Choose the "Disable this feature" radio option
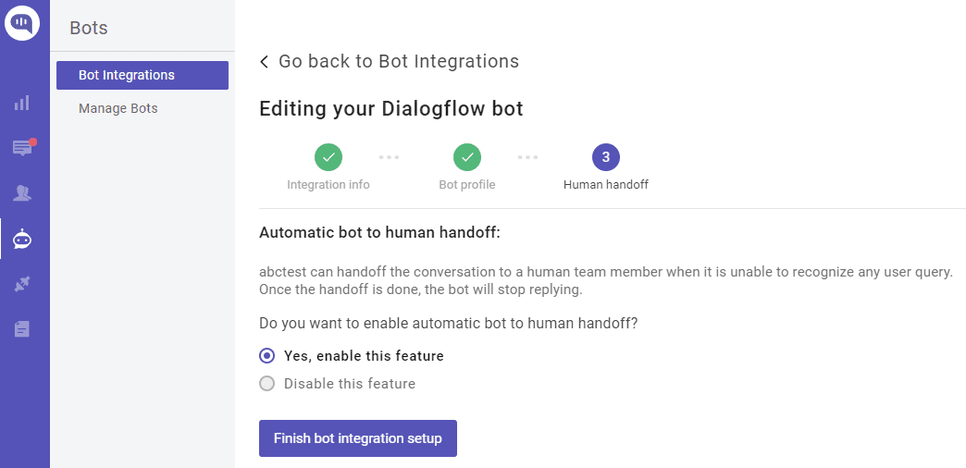 pos(267,384)
